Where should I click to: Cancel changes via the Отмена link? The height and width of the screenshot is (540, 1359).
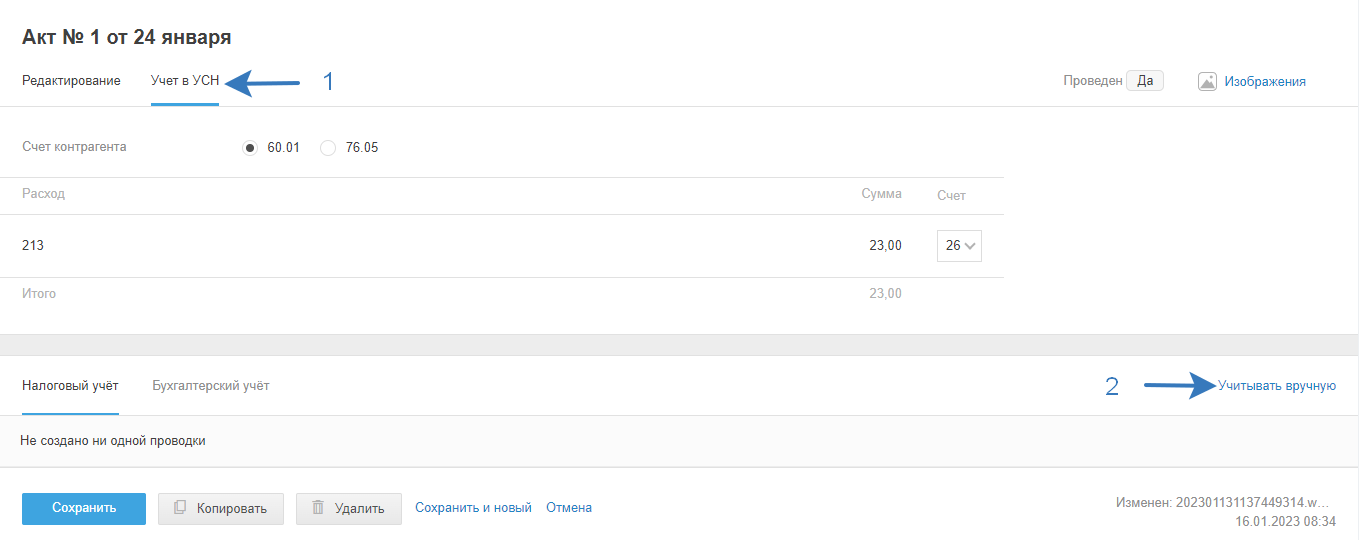(569, 508)
